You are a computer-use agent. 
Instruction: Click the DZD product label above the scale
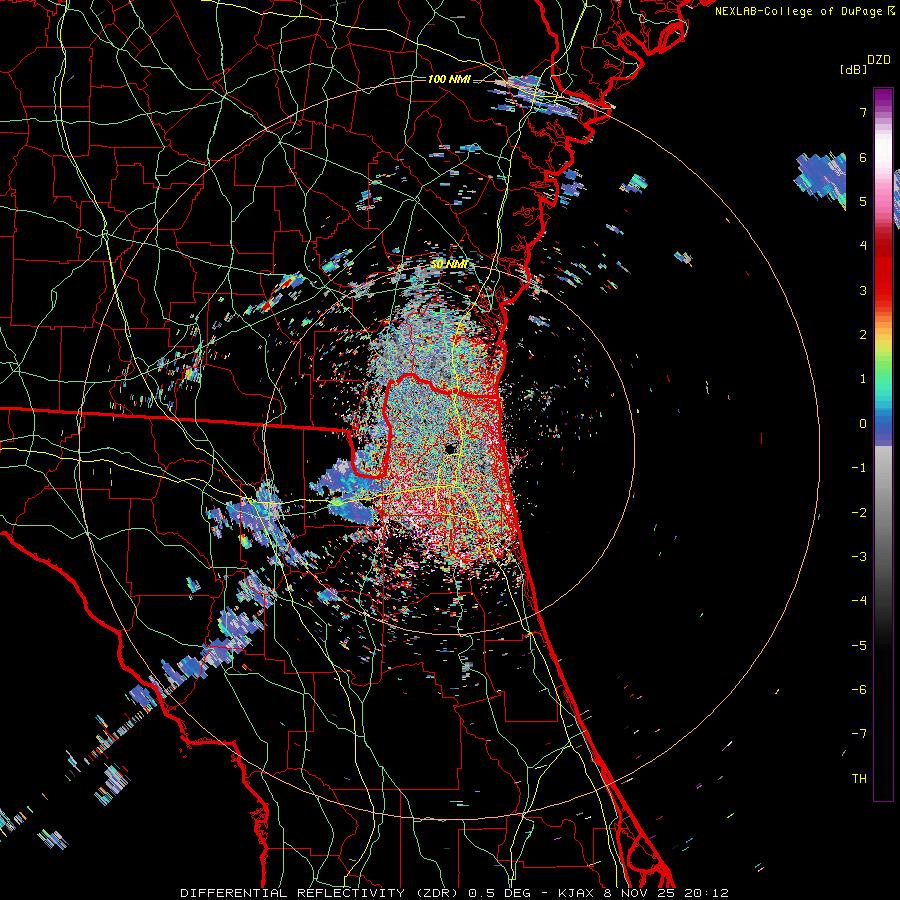point(879,60)
